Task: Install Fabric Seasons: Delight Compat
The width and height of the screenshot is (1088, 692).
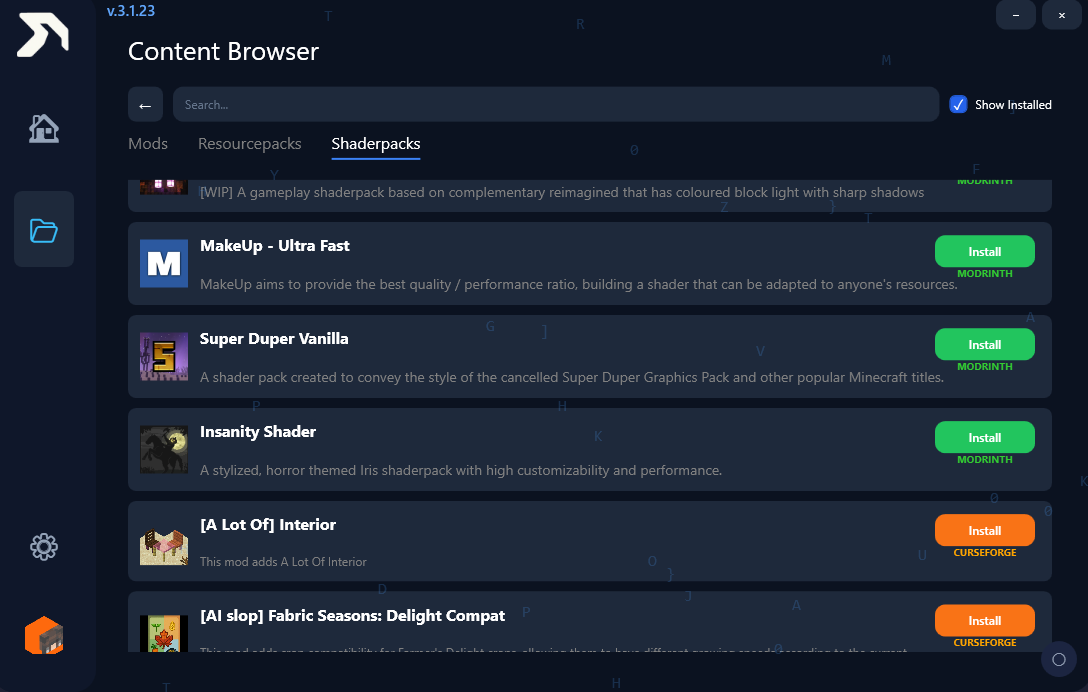Action: [x=985, y=621]
